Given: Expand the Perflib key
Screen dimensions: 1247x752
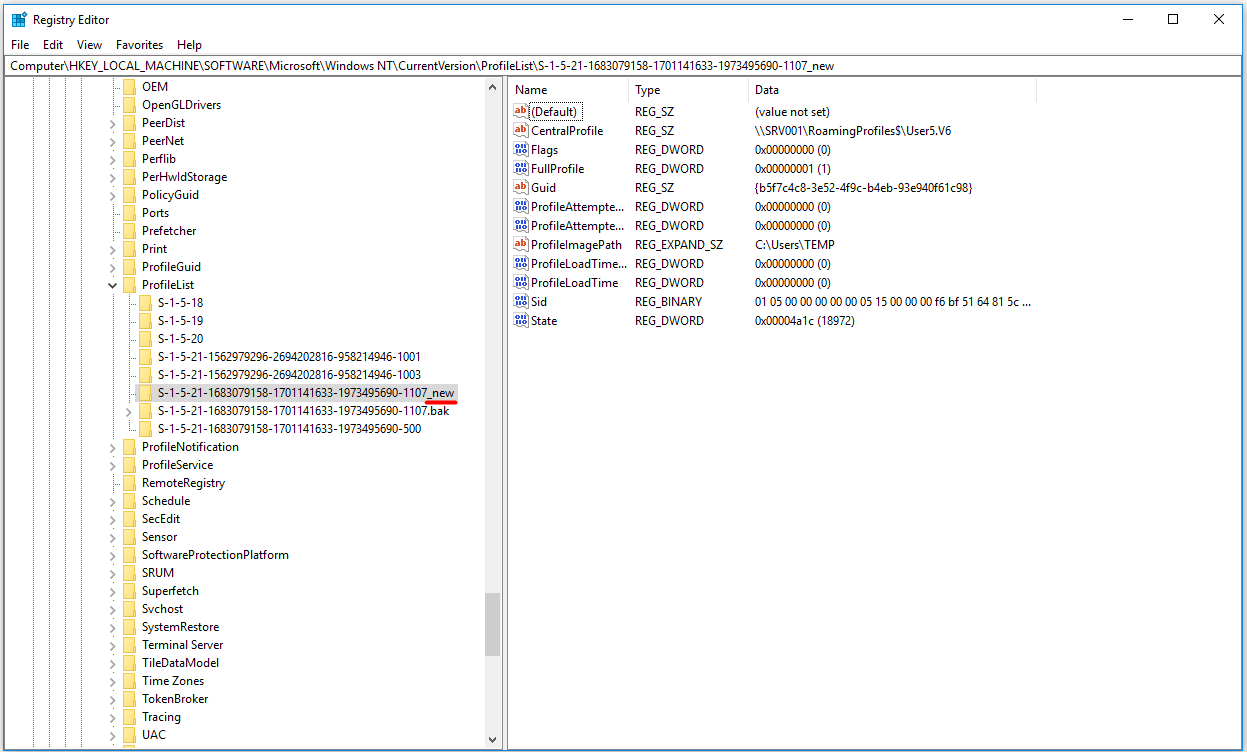Looking at the screenshot, I should 112,159.
